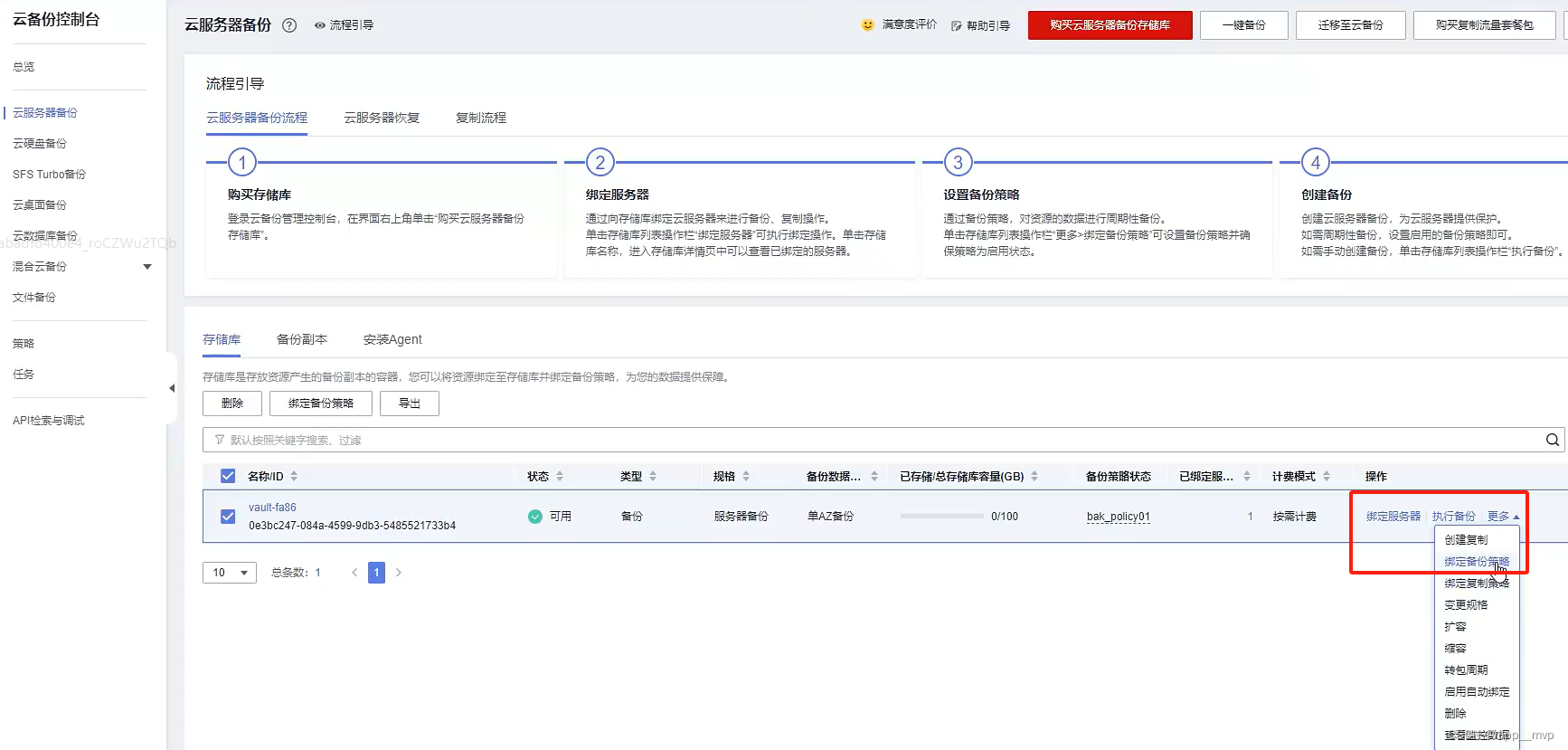Click the green 可用 status icon
Image resolution: width=1568 pixels, height=750 pixels.
(x=535, y=517)
